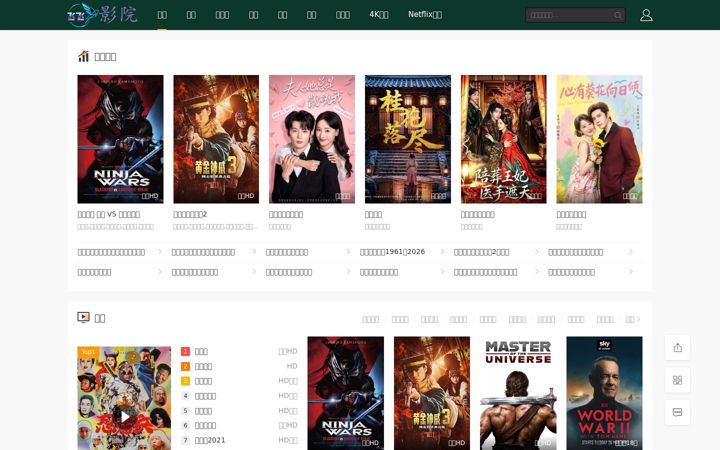Open the Netflix navigation menu item

[x=425, y=15]
